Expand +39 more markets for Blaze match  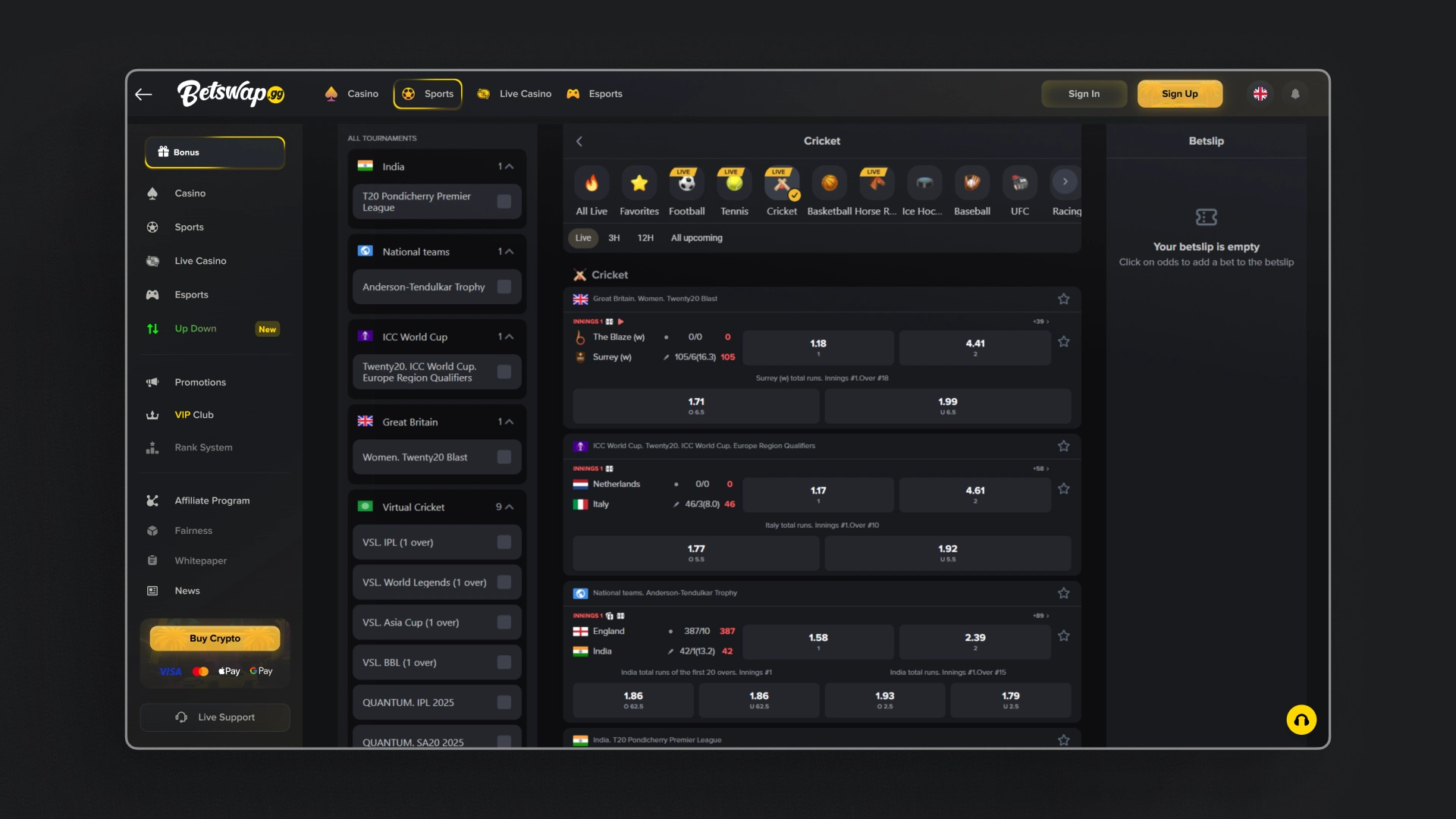(x=1041, y=322)
